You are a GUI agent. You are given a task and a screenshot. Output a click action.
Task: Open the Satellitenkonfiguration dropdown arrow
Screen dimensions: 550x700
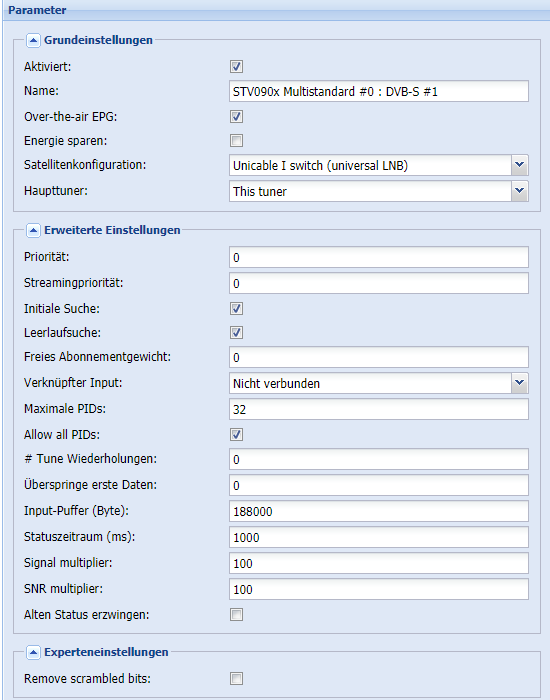click(519, 166)
